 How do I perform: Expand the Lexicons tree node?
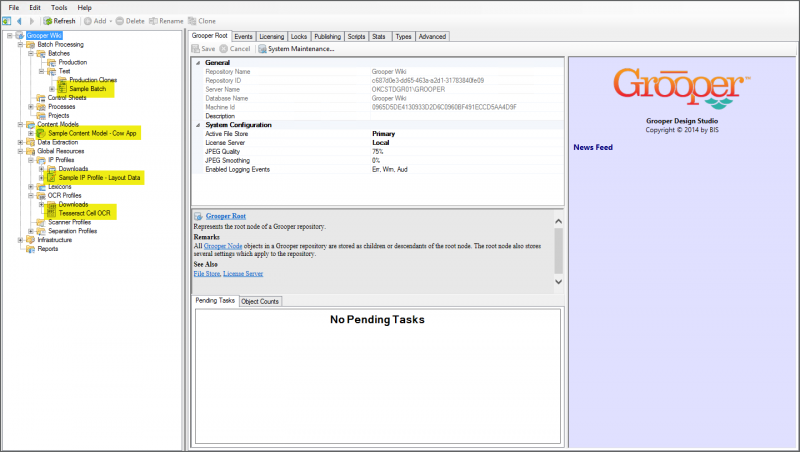[x=31, y=187]
